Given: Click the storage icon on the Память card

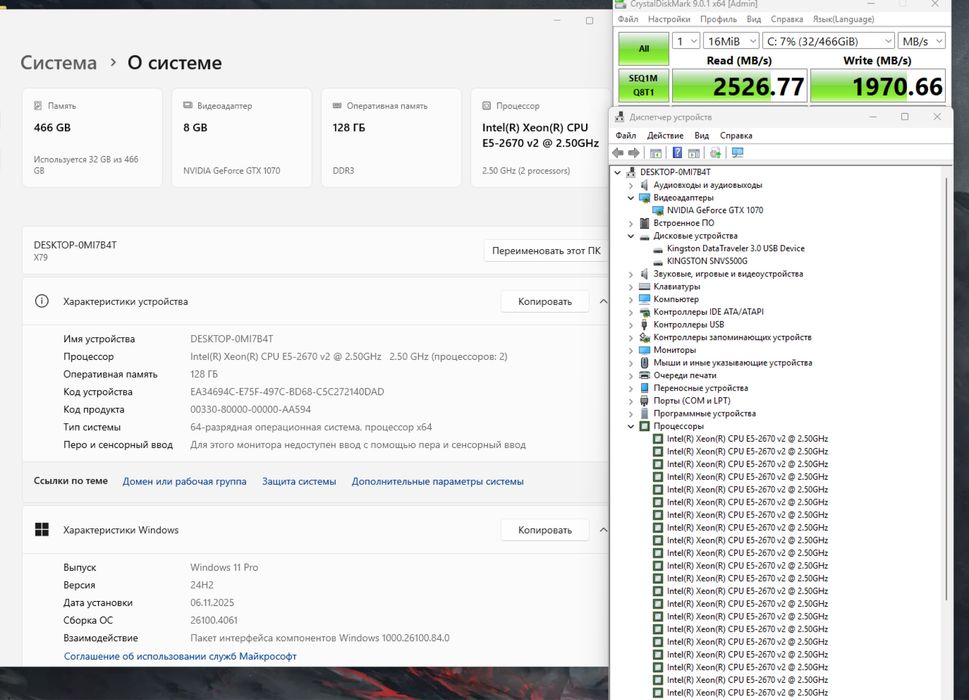Looking at the screenshot, I should tap(38, 106).
